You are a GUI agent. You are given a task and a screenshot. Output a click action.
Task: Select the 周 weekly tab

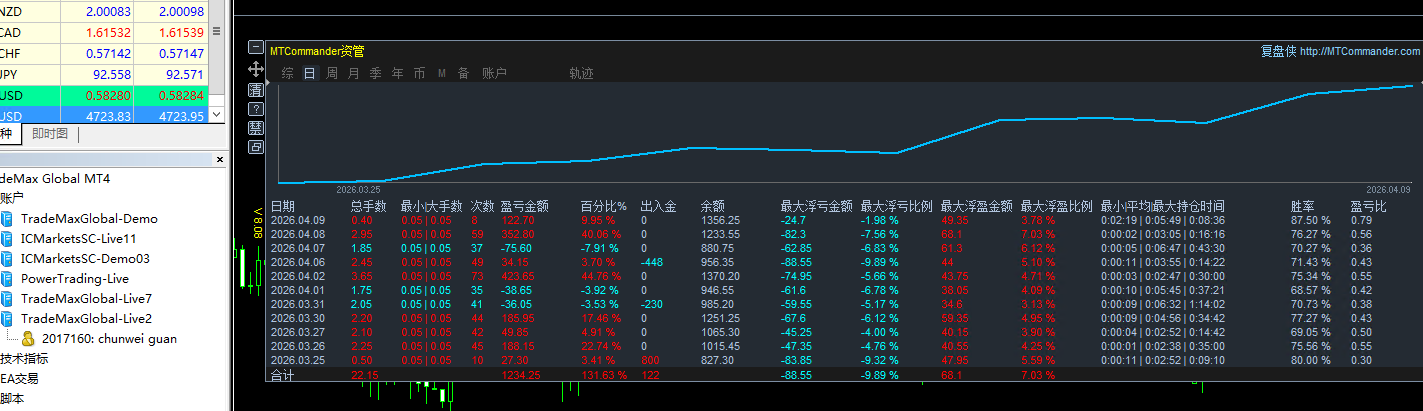(331, 73)
